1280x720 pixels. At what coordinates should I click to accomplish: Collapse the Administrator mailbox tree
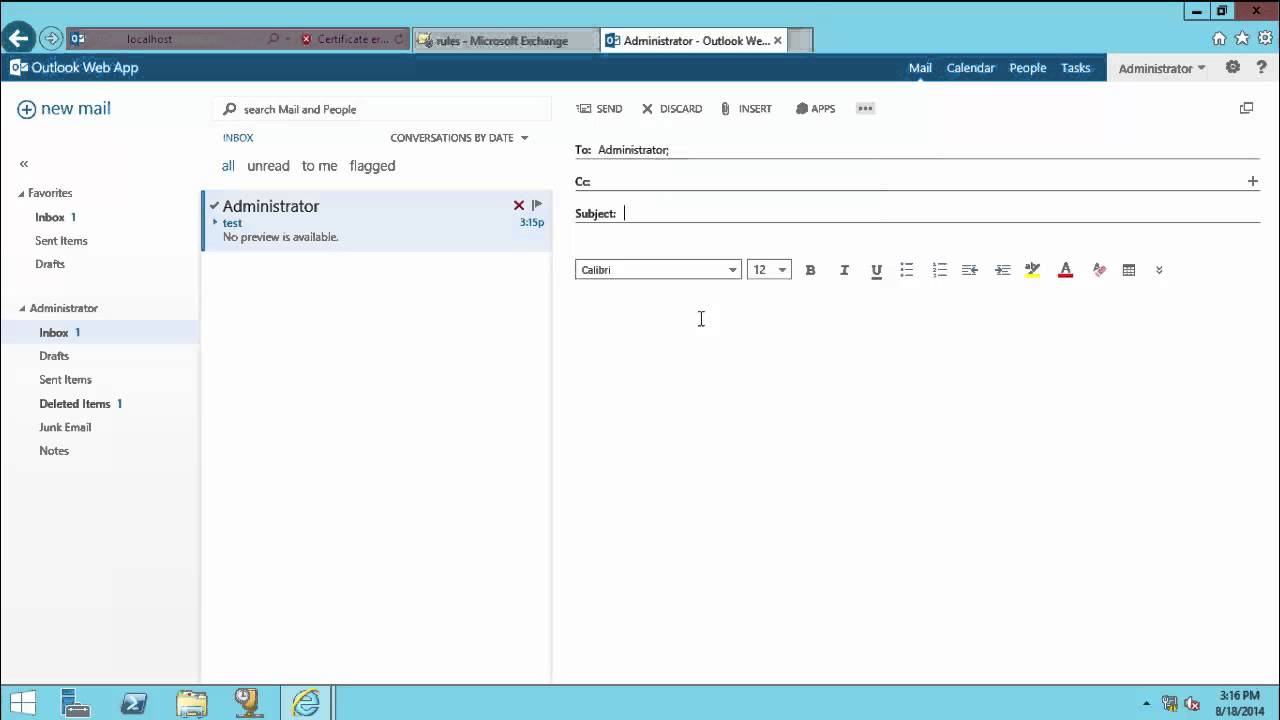(x=21, y=309)
